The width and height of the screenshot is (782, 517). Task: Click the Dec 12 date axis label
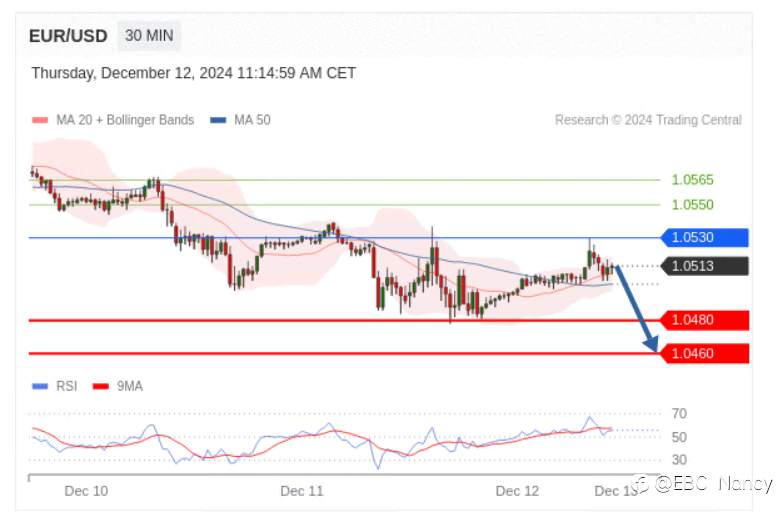pyautogui.click(x=517, y=491)
